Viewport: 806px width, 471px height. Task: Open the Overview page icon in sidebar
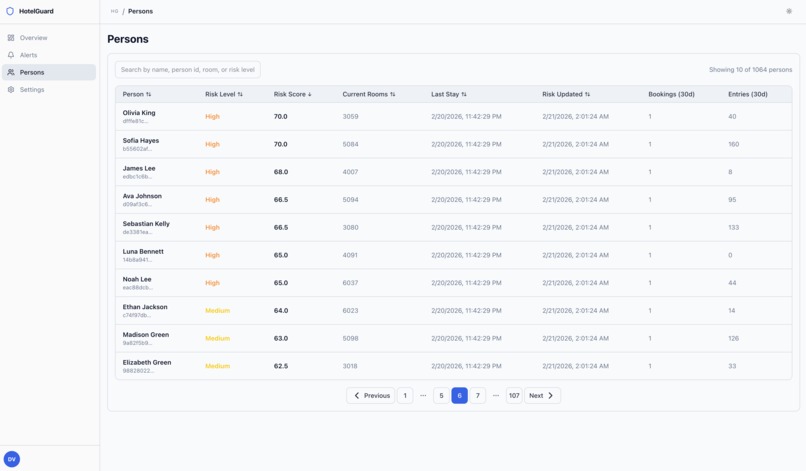click(x=11, y=38)
